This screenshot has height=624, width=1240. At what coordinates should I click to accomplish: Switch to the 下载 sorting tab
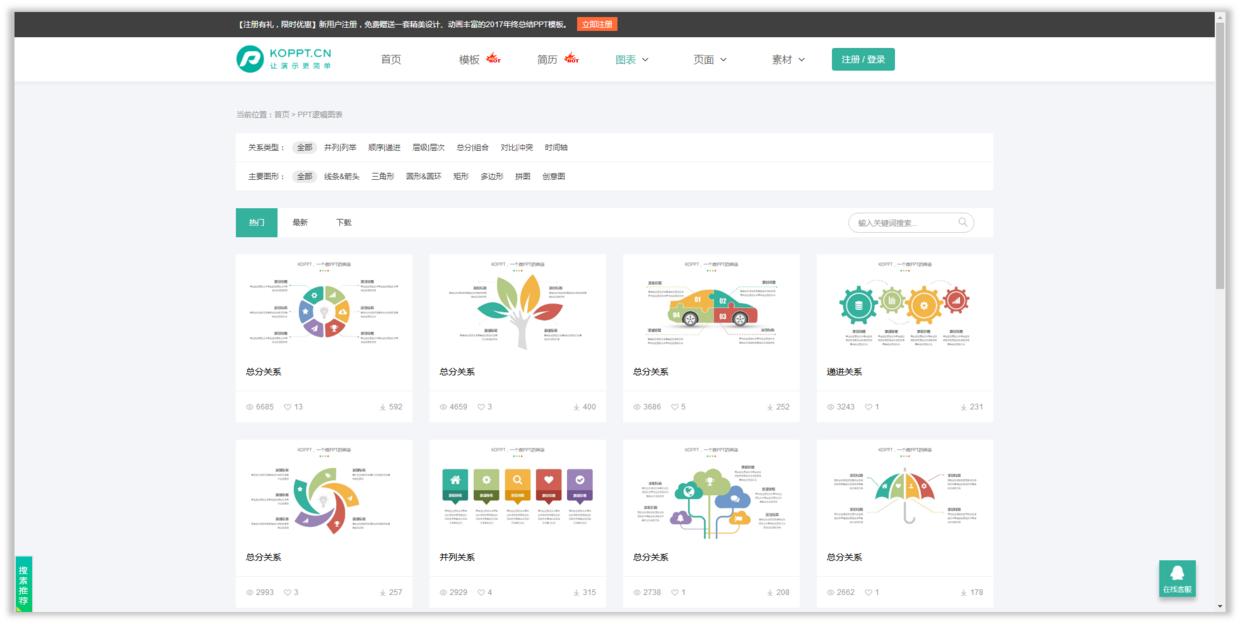coord(343,222)
